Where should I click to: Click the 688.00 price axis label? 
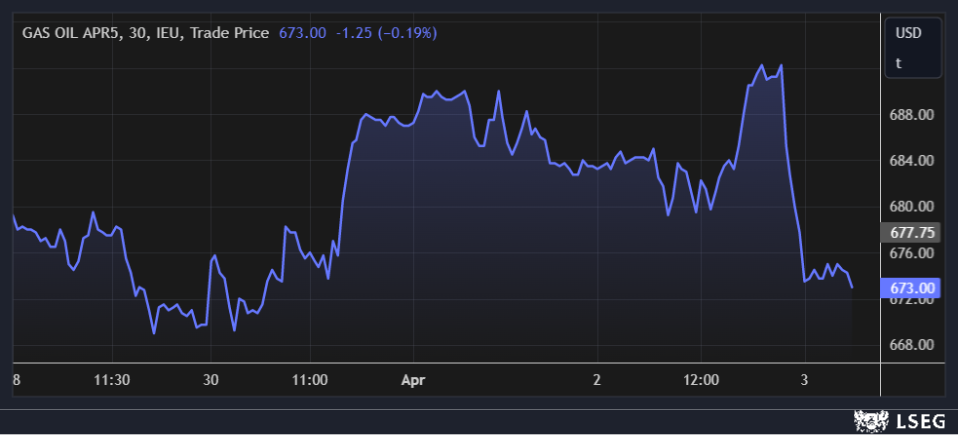(911, 115)
